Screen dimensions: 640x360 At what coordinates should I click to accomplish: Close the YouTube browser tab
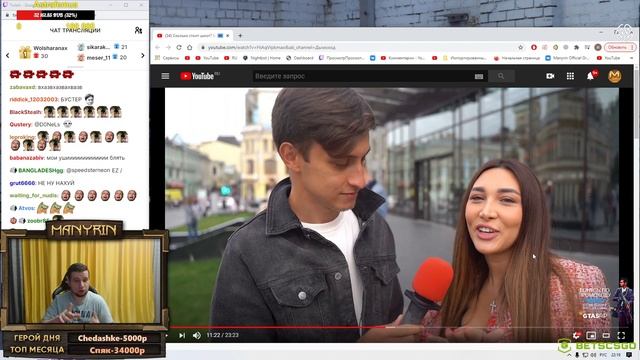pyautogui.click(x=228, y=36)
